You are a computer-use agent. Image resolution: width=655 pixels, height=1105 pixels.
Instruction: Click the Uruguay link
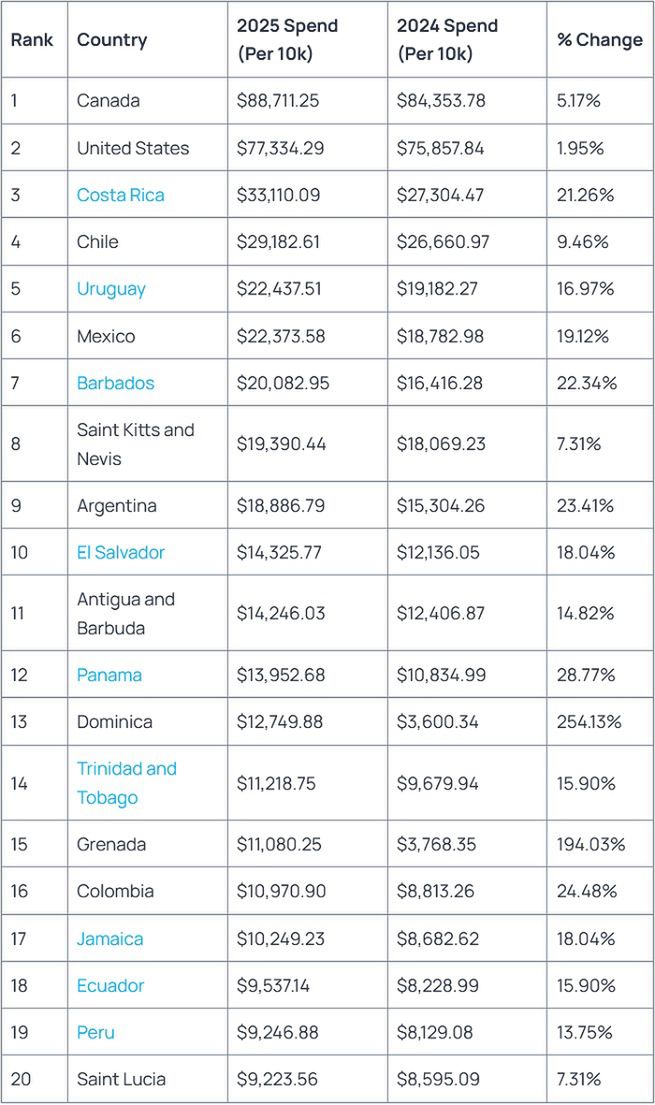[111, 289]
